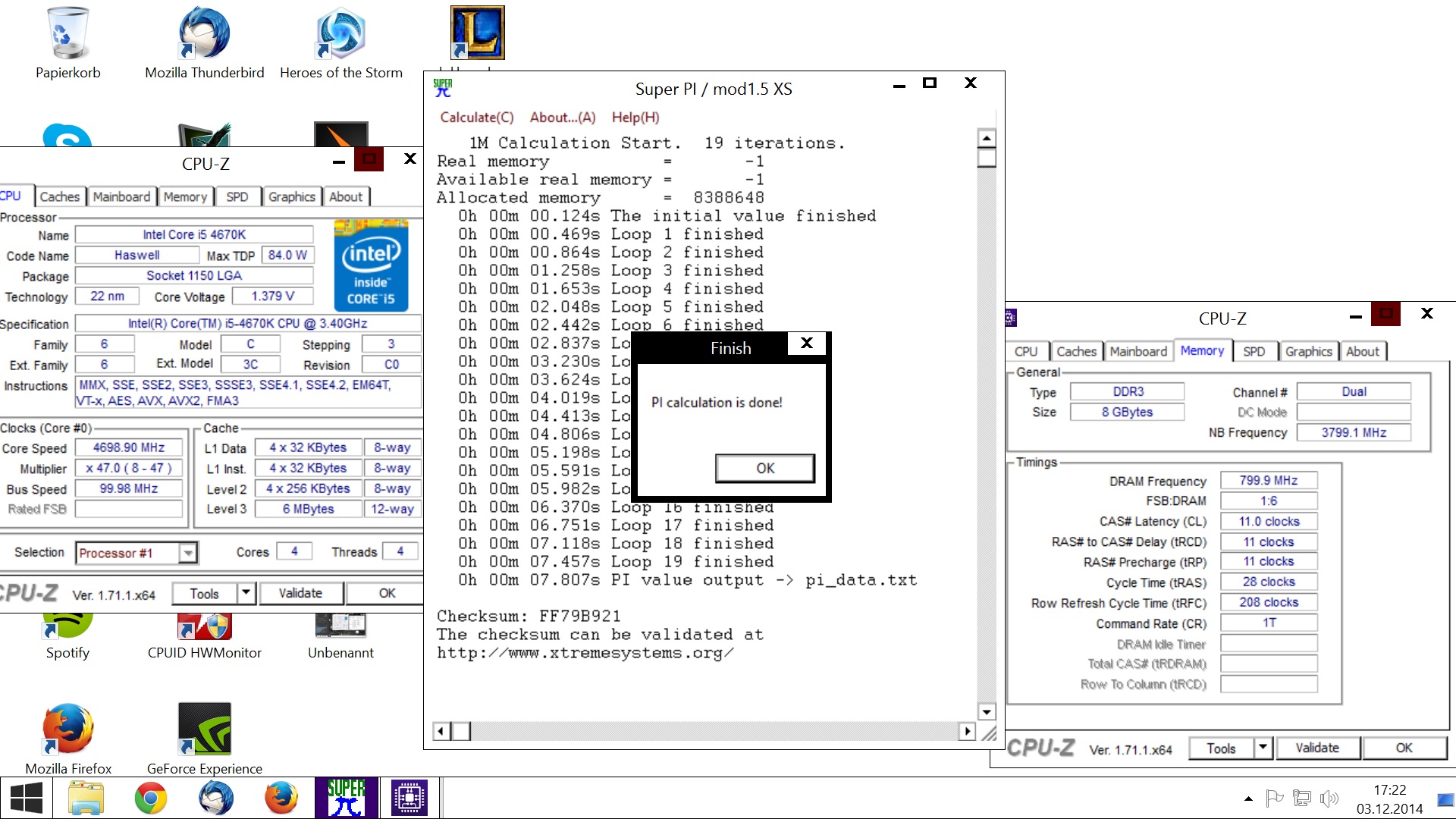Click OK button in left CPU-Z
Screen dimensions: 1456x819
click(387, 594)
